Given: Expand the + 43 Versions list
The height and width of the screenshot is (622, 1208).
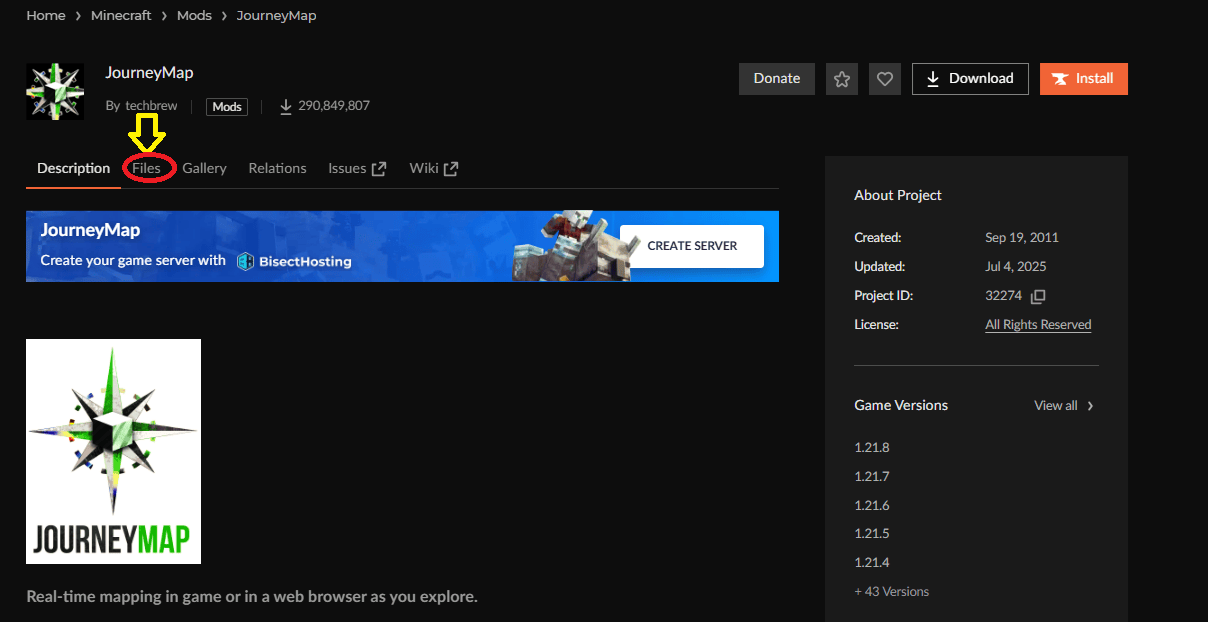Looking at the screenshot, I should [891, 591].
